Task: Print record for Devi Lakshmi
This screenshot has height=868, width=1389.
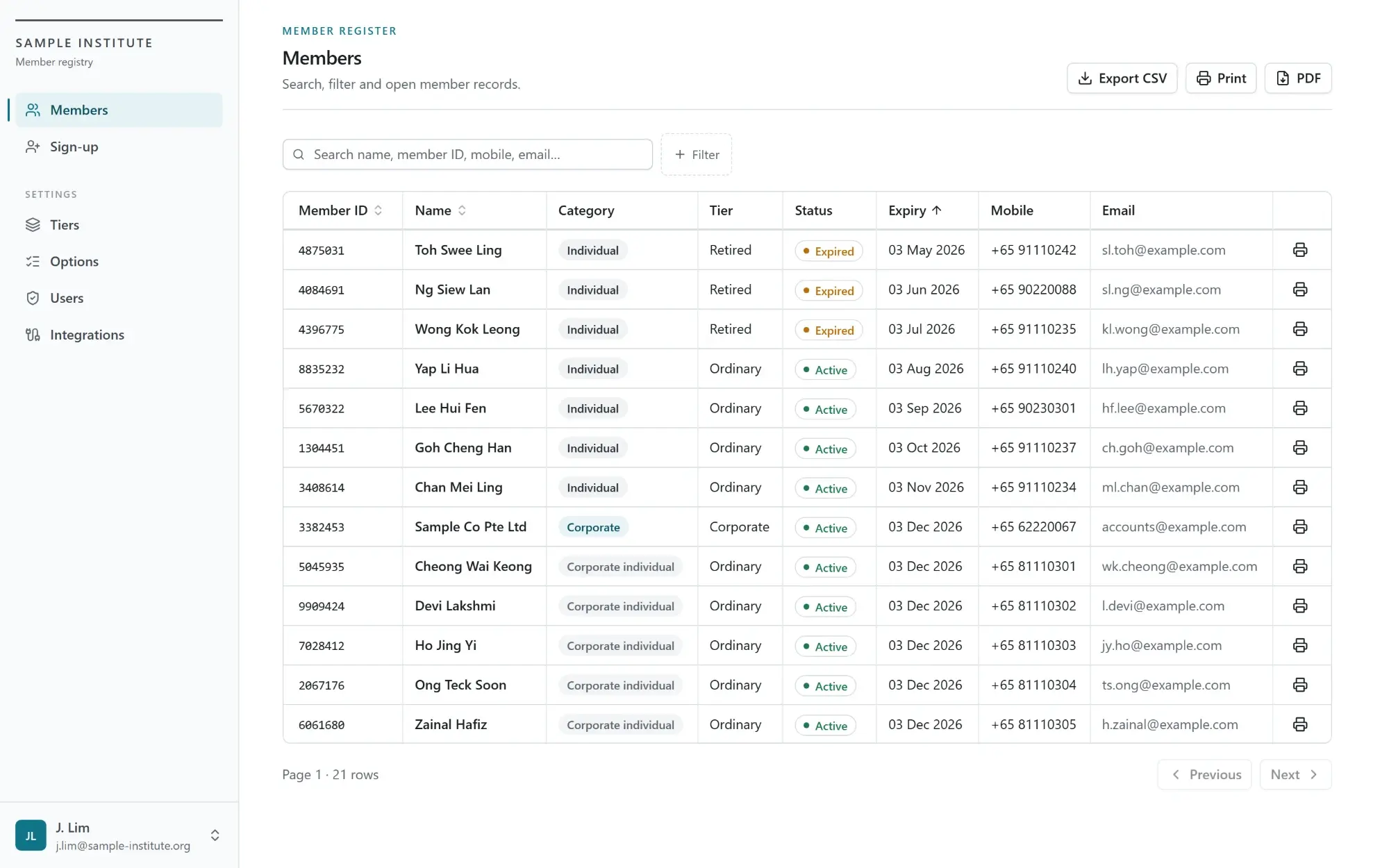Action: [x=1300, y=606]
